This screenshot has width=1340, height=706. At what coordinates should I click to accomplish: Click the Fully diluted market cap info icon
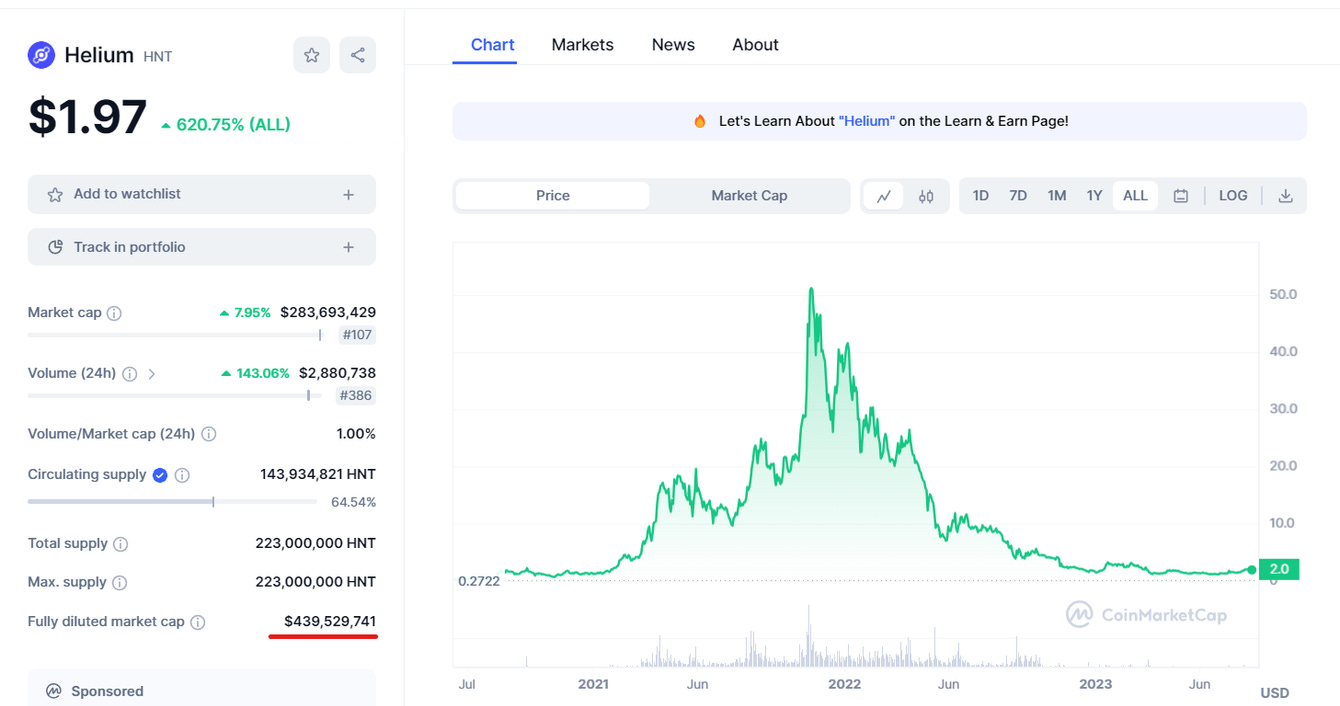click(198, 622)
